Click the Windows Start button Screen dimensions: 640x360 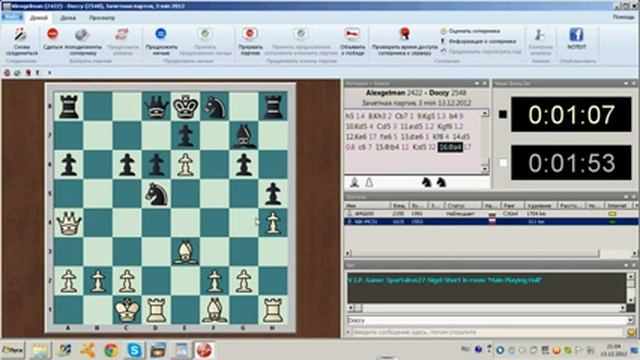(12, 350)
